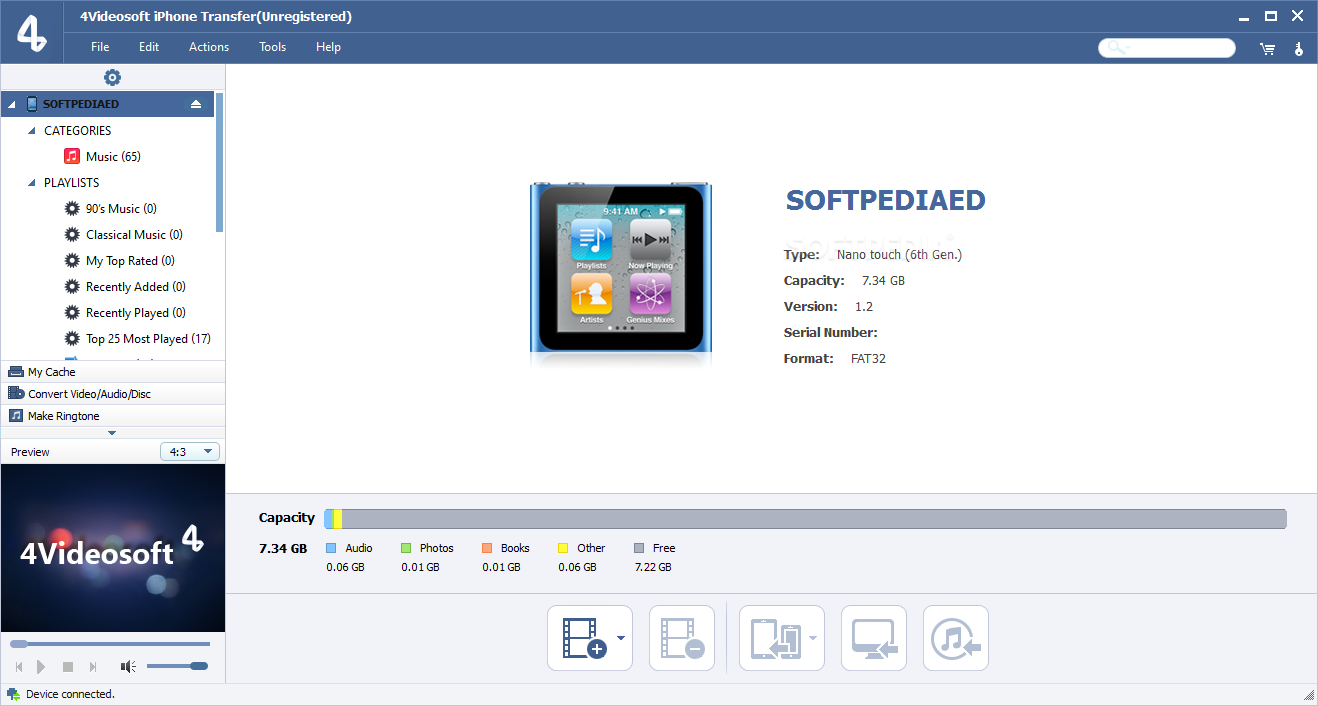Click gear icon beside My Top Rated
The width and height of the screenshot is (1318, 706).
72,260
